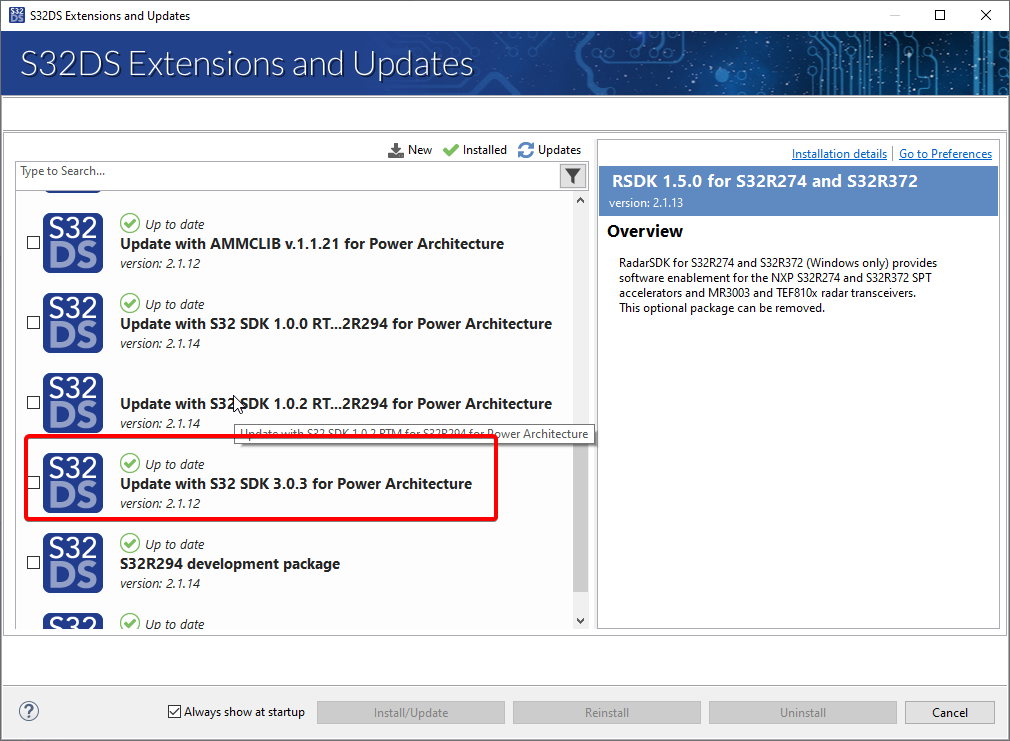
Task: Click the scrollbar down arrow
Action: click(x=580, y=620)
